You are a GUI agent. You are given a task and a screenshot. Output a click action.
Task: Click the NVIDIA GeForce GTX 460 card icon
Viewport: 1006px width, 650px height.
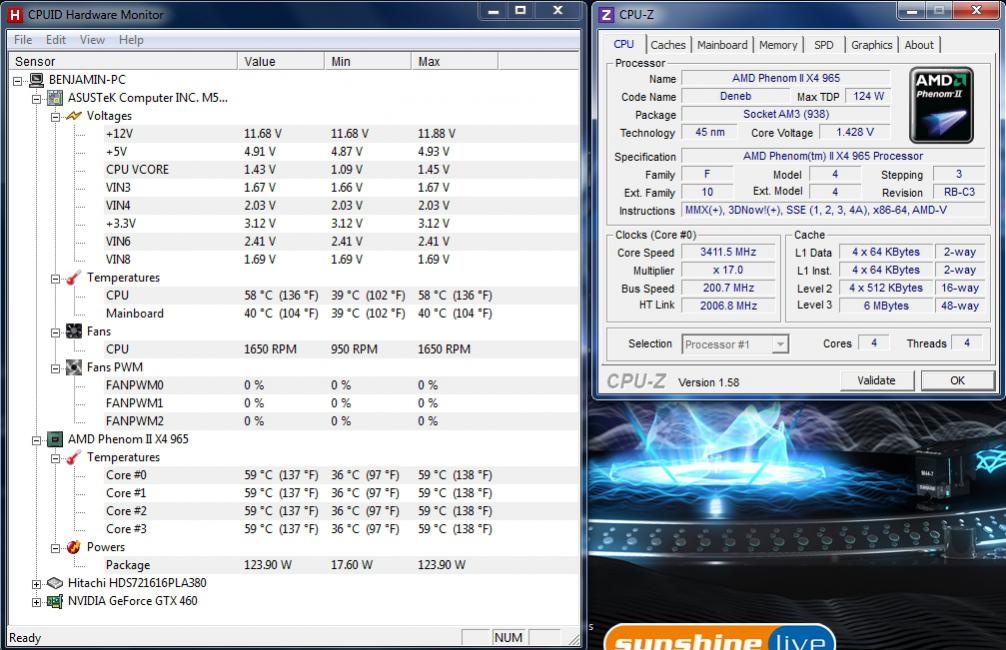55,601
